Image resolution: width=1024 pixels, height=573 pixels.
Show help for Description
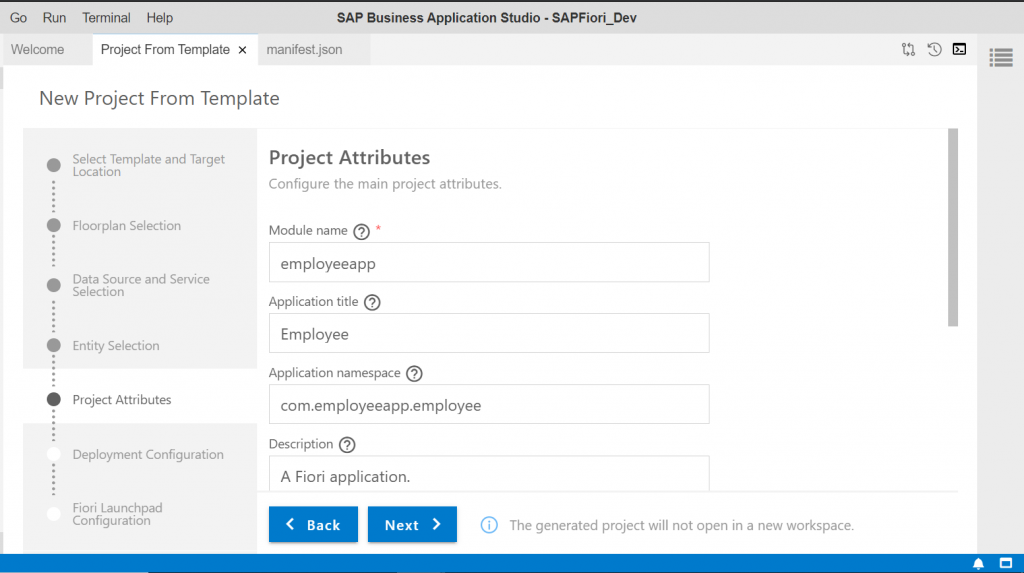coord(347,445)
